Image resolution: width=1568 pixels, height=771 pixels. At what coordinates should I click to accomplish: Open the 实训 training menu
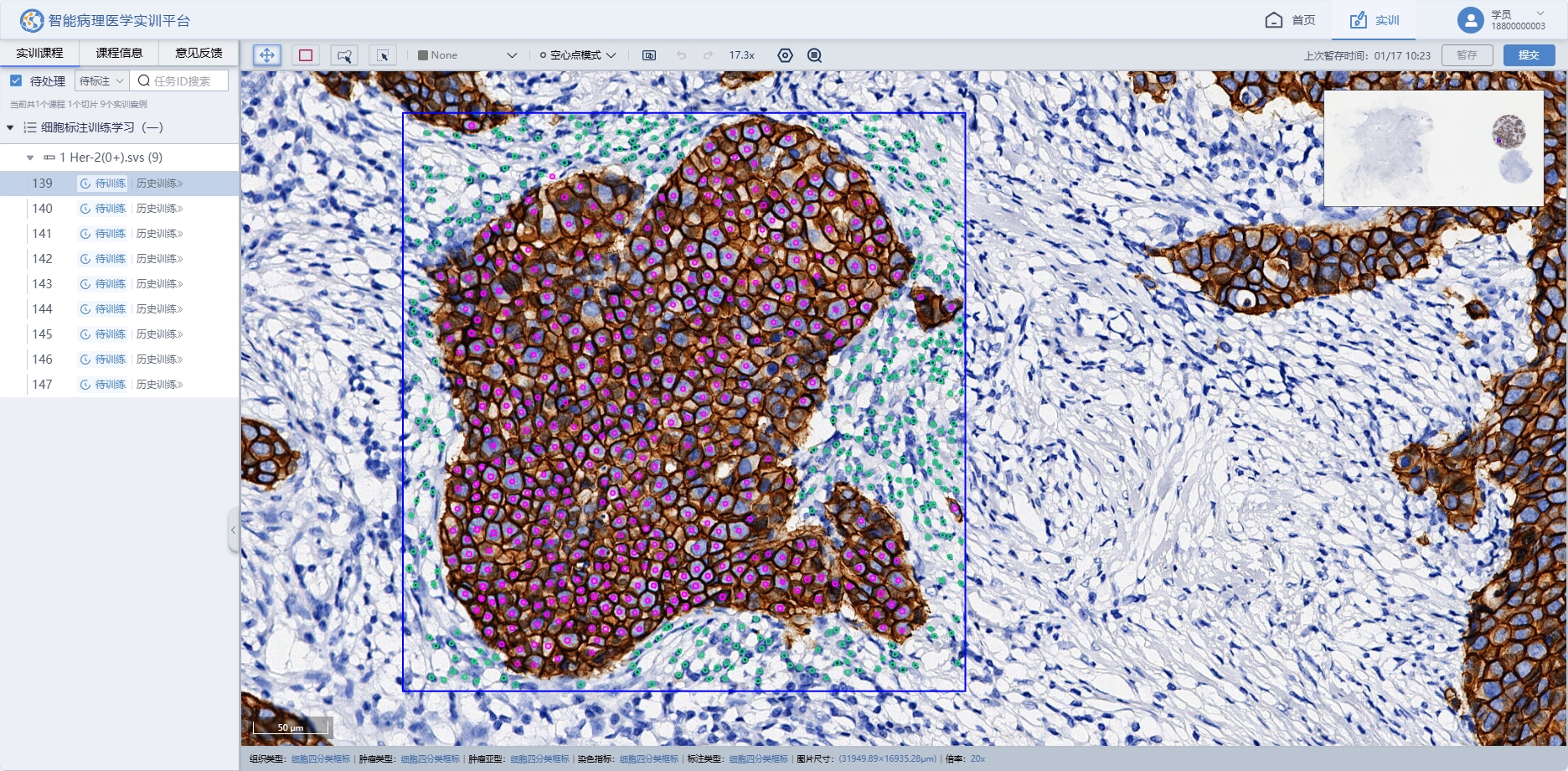[1375, 20]
